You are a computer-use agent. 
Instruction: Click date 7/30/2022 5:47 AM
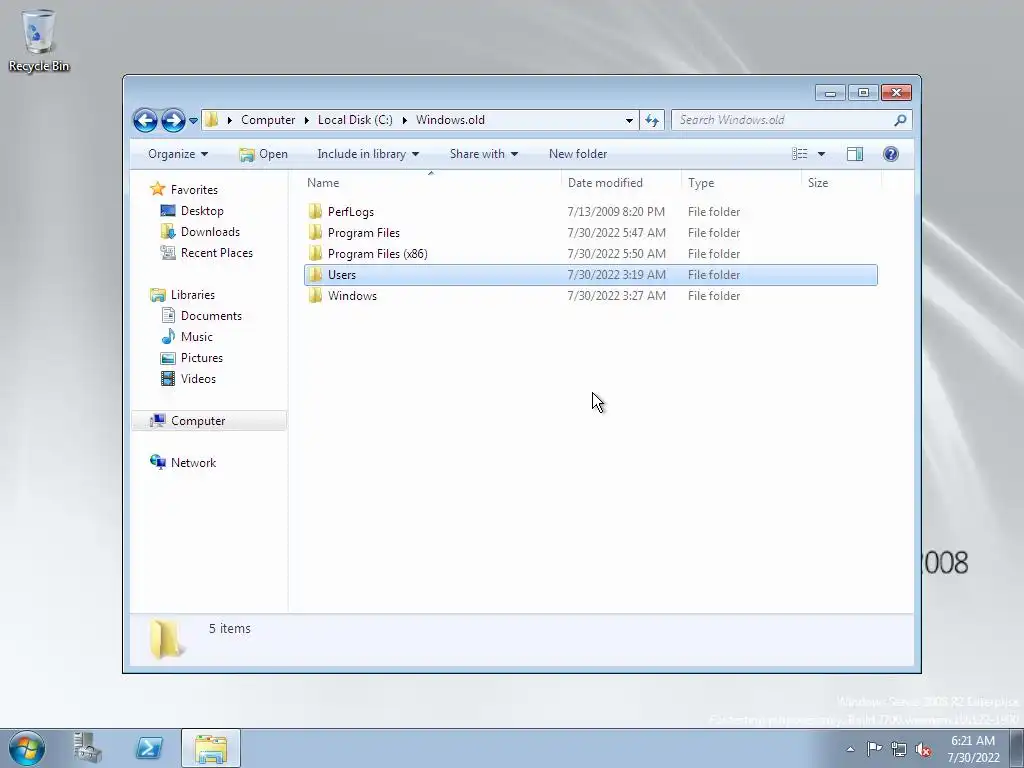click(x=616, y=233)
